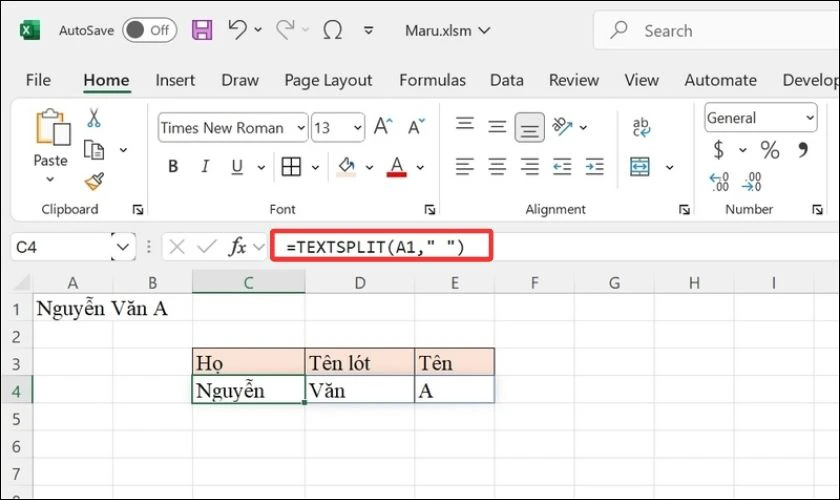Open Clipboard dialog launcher
The width and height of the screenshot is (840, 500).
pyautogui.click(x=138, y=210)
